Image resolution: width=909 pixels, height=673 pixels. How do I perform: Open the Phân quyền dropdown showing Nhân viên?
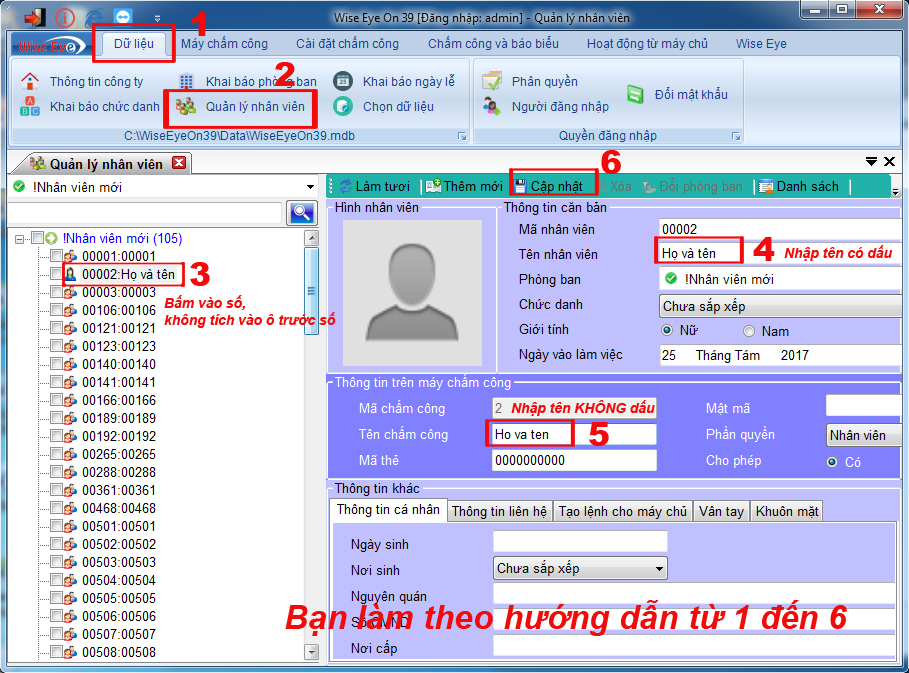[864, 435]
